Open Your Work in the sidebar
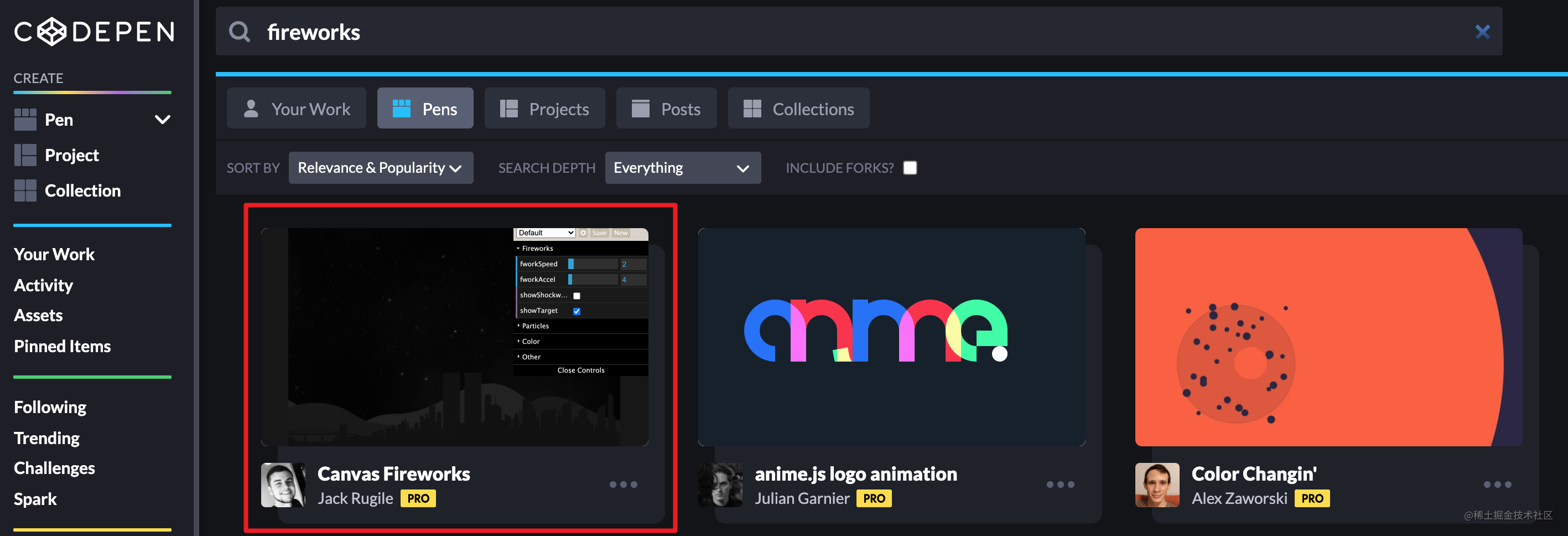This screenshot has height=536, width=1568. pos(54,254)
